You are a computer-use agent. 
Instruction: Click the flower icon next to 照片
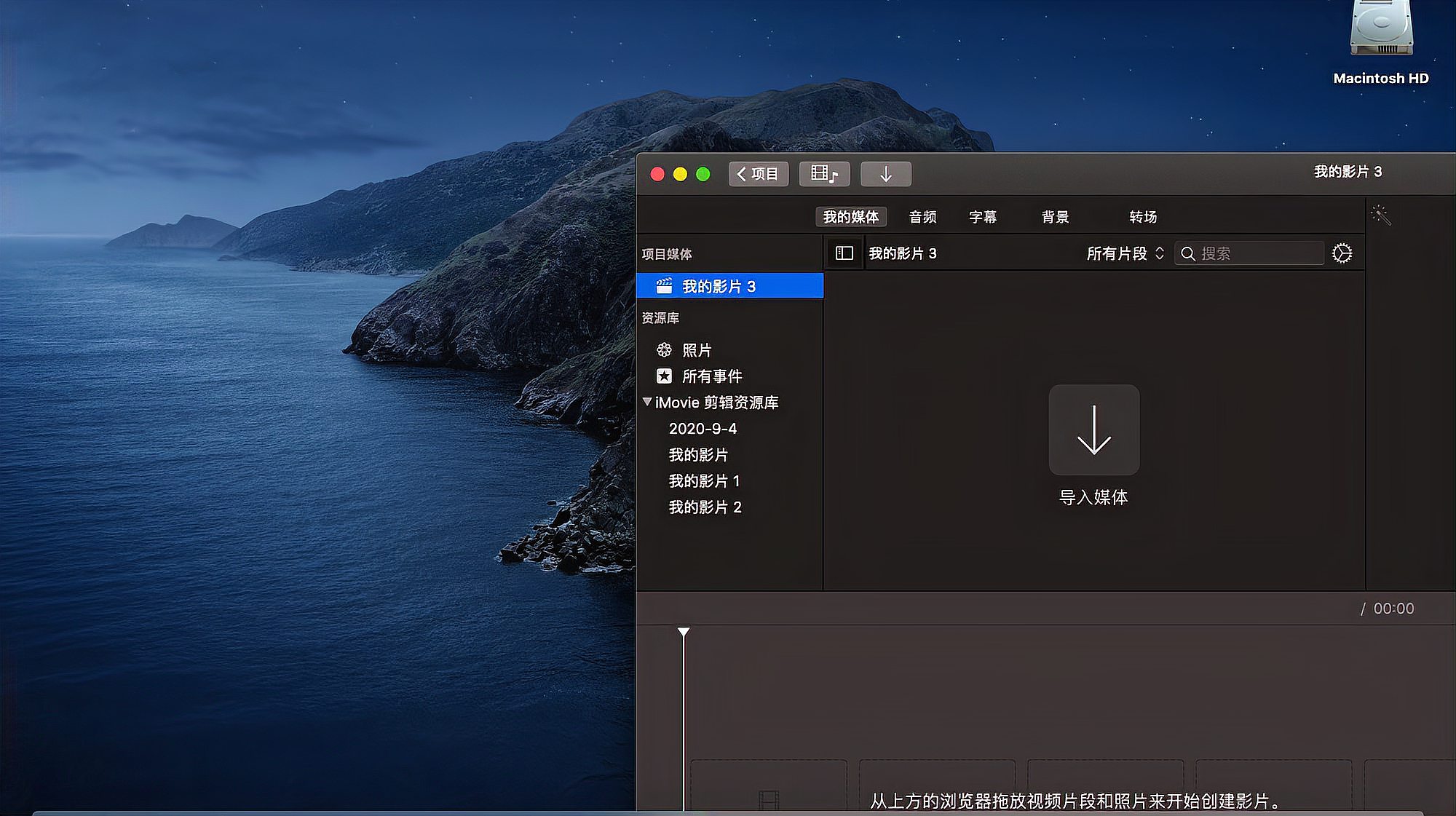pyautogui.click(x=664, y=350)
